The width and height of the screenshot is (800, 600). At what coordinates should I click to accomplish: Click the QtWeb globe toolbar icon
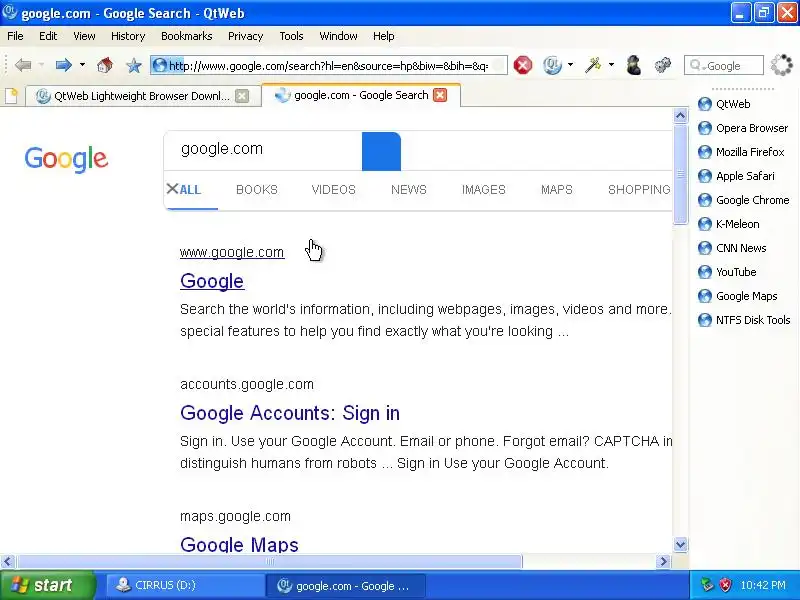(x=552, y=65)
